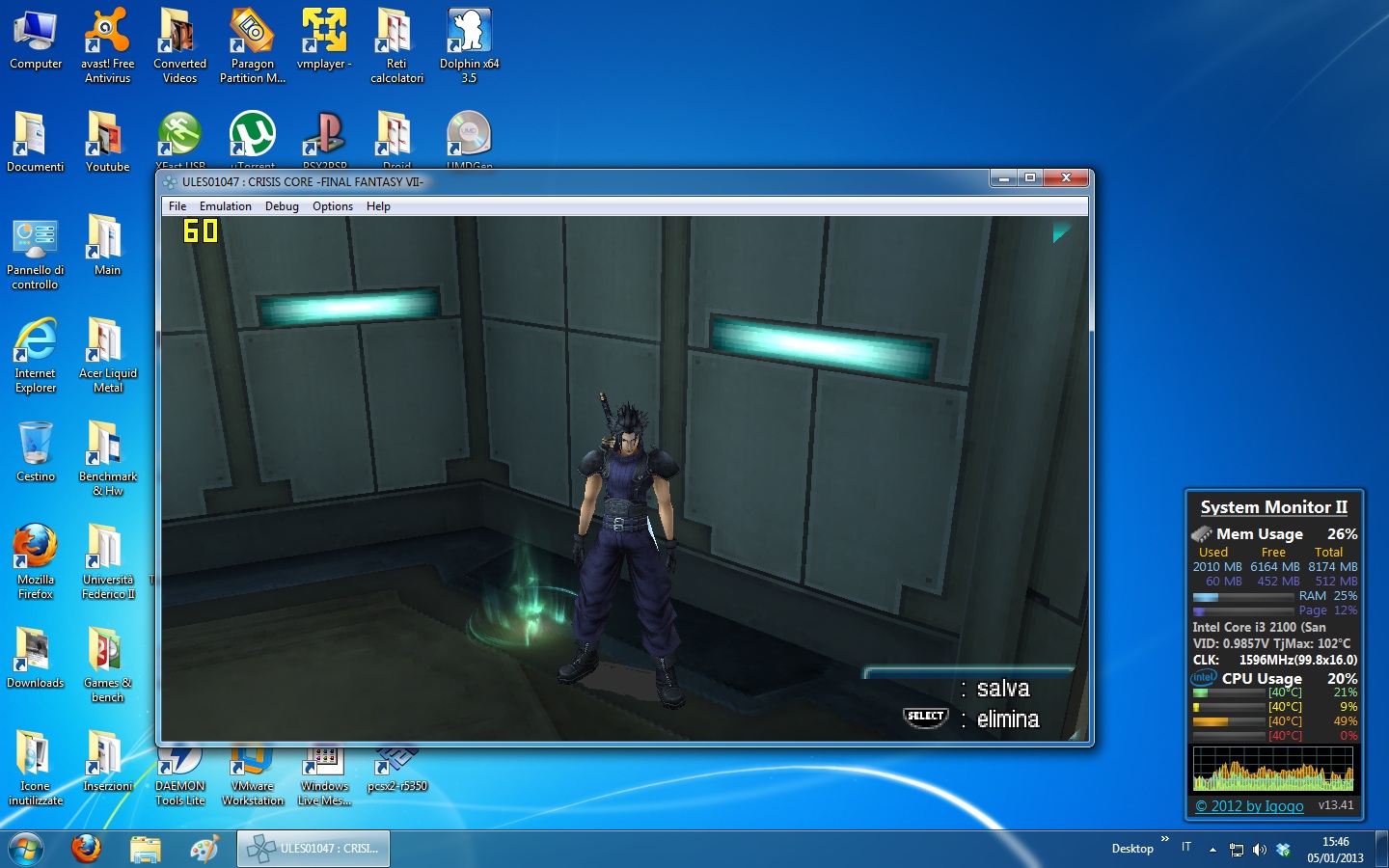The width and height of the screenshot is (1389, 868).
Task: Click the volume speaker tray icon
Action: pos(1259,850)
